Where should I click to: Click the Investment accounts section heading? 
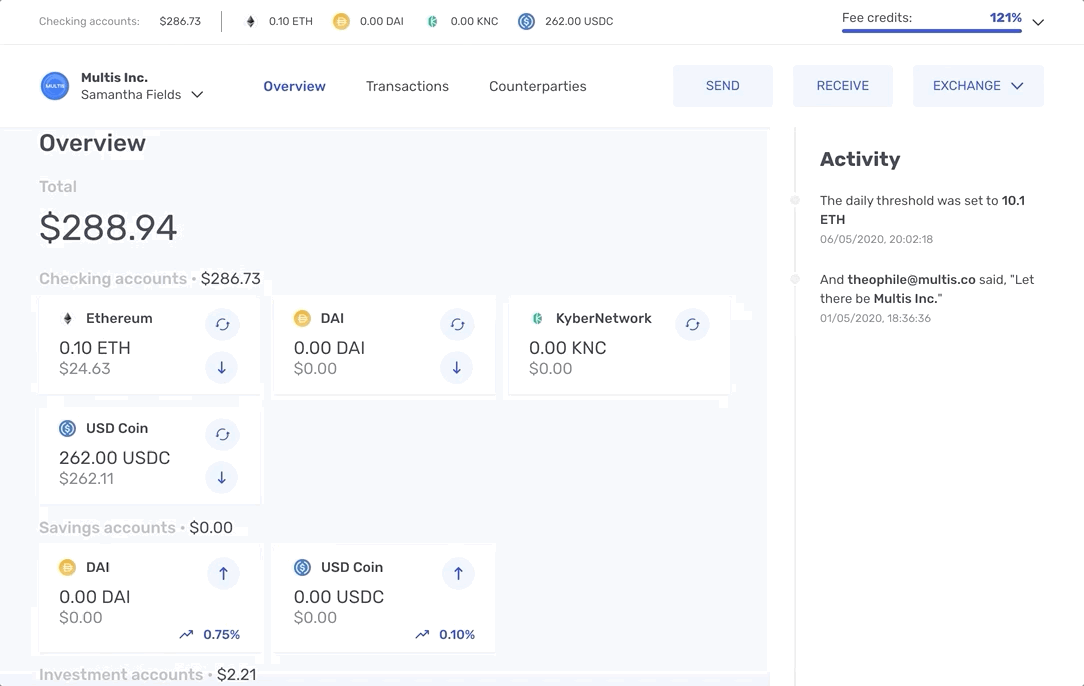121,674
